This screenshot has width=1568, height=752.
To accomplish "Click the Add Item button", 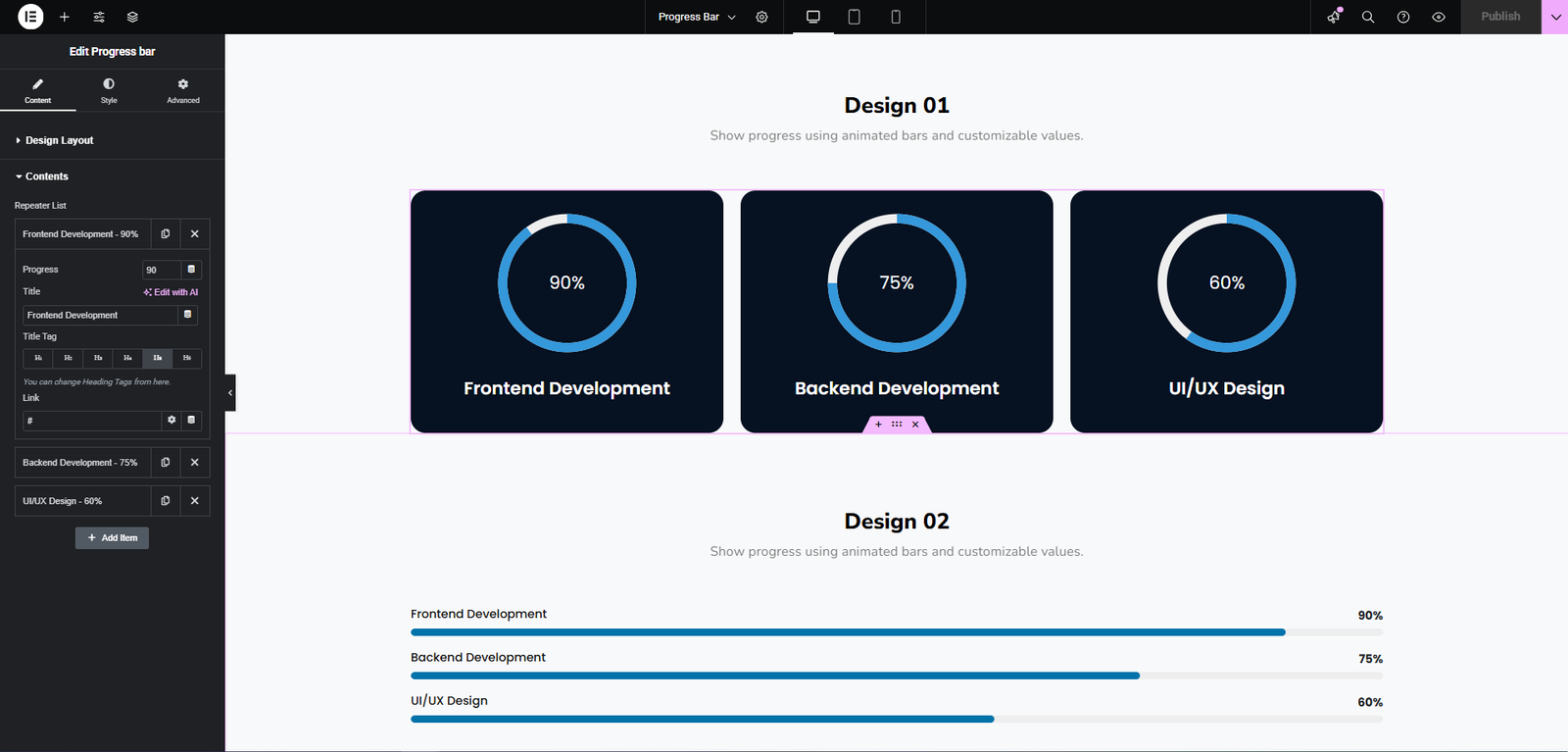I will [x=112, y=538].
